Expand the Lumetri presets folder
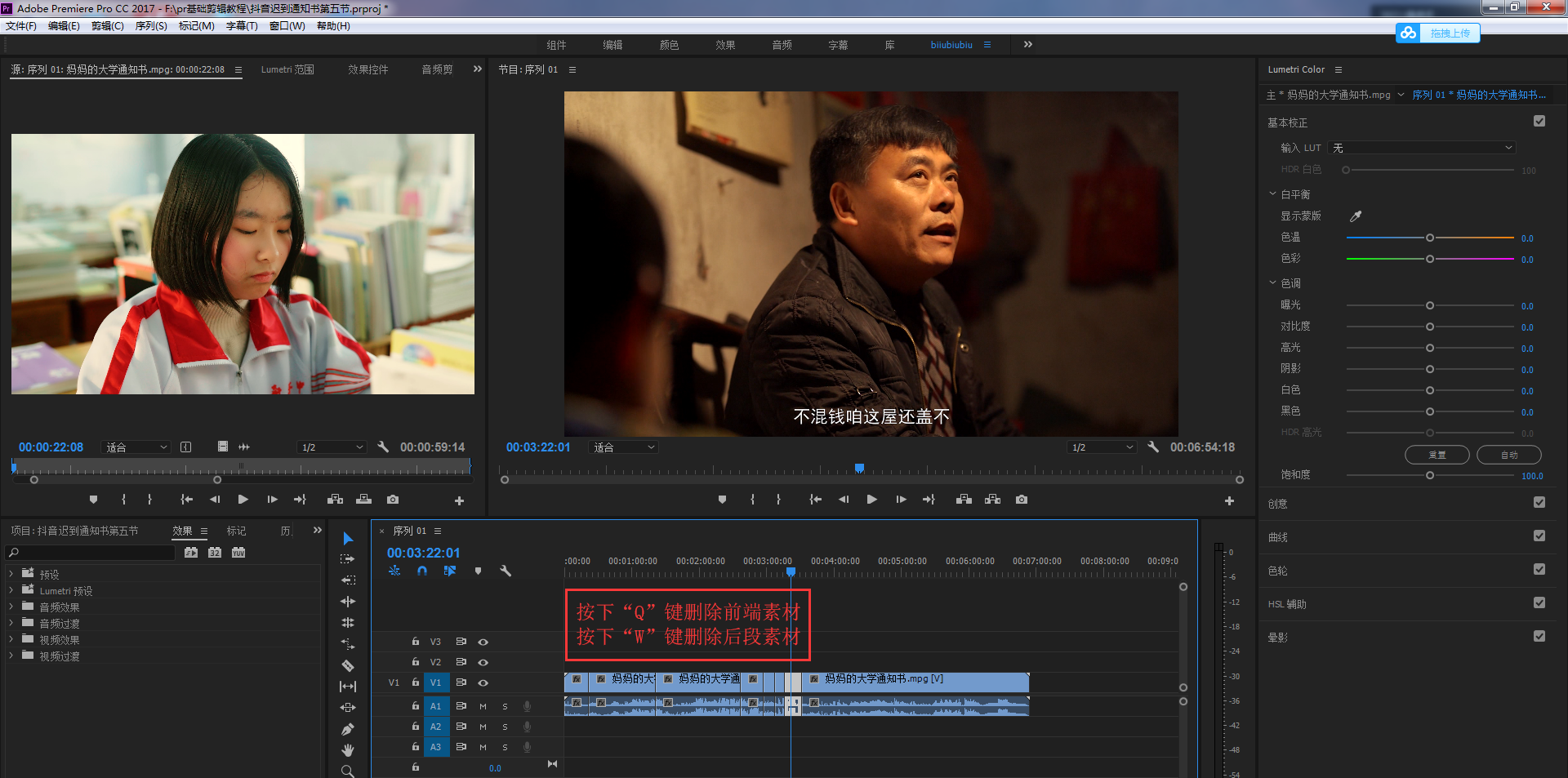 [11, 590]
